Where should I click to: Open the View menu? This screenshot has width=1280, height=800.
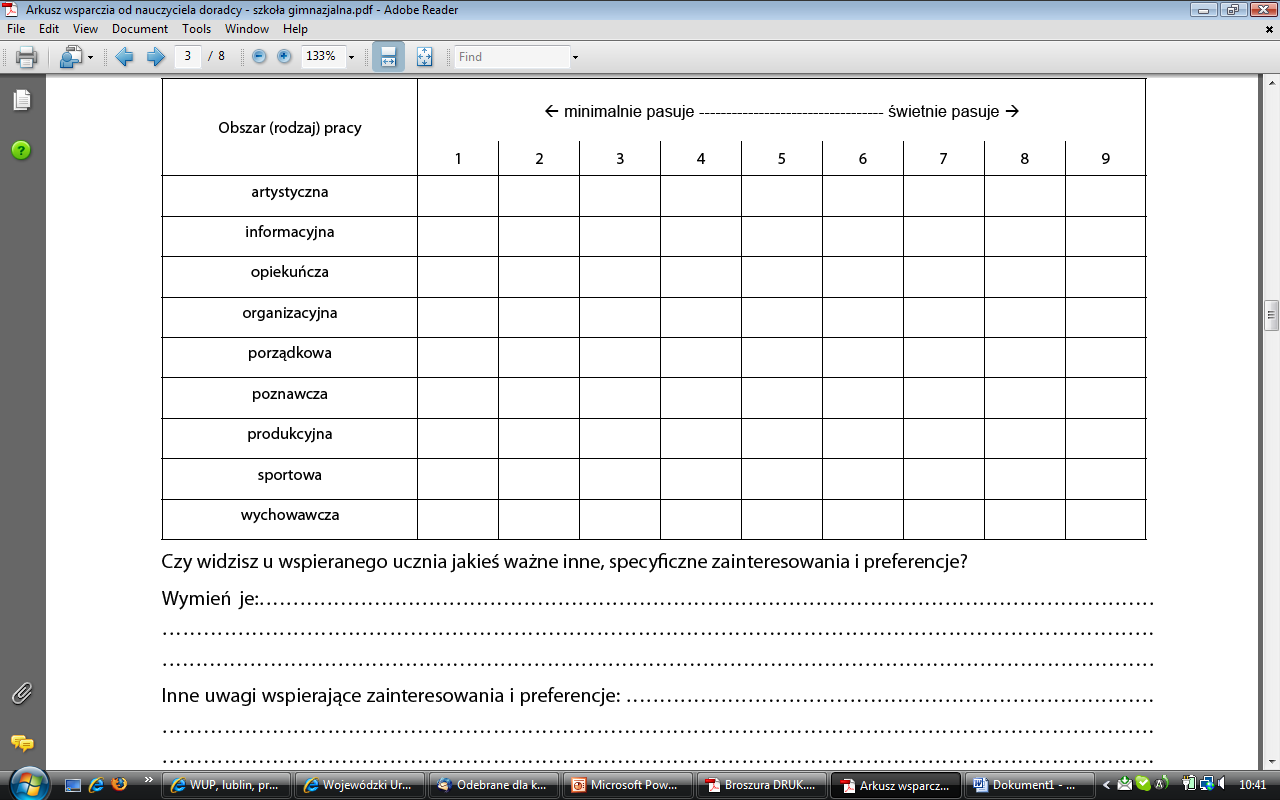point(85,29)
